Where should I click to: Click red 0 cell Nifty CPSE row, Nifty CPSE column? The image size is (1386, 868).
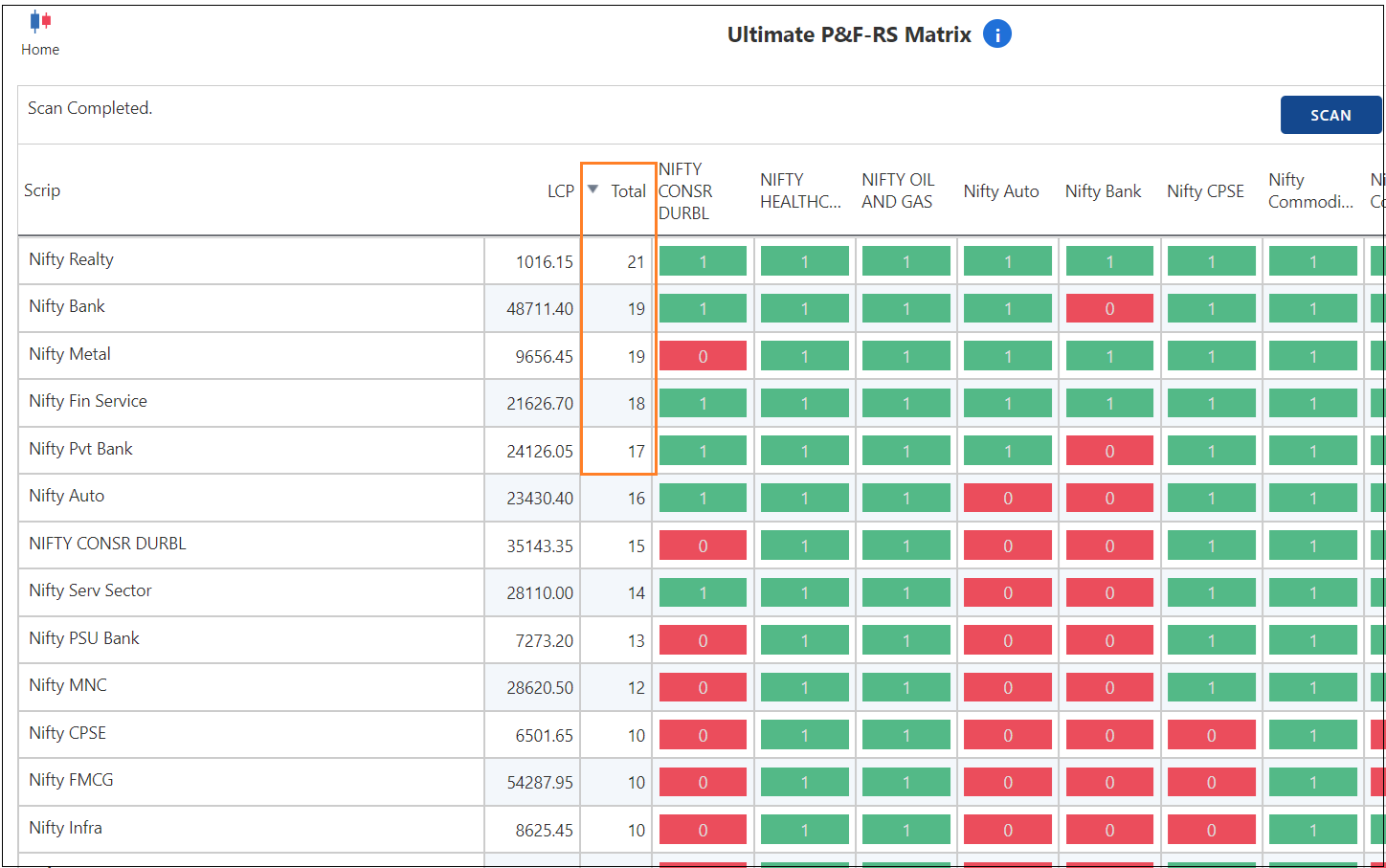click(1211, 735)
